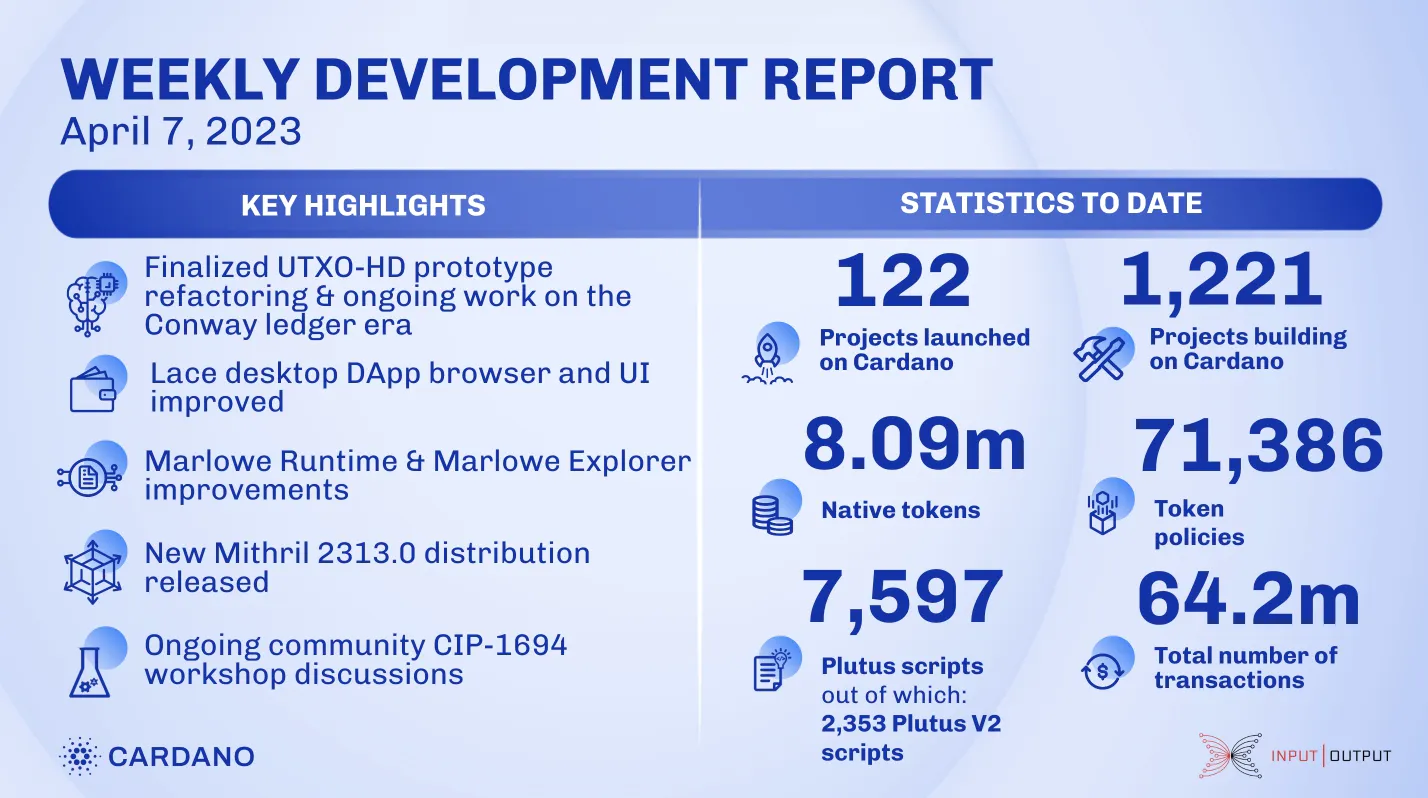1428x798 pixels.
Task: Click the Input Output logo
Action: coord(1294,755)
